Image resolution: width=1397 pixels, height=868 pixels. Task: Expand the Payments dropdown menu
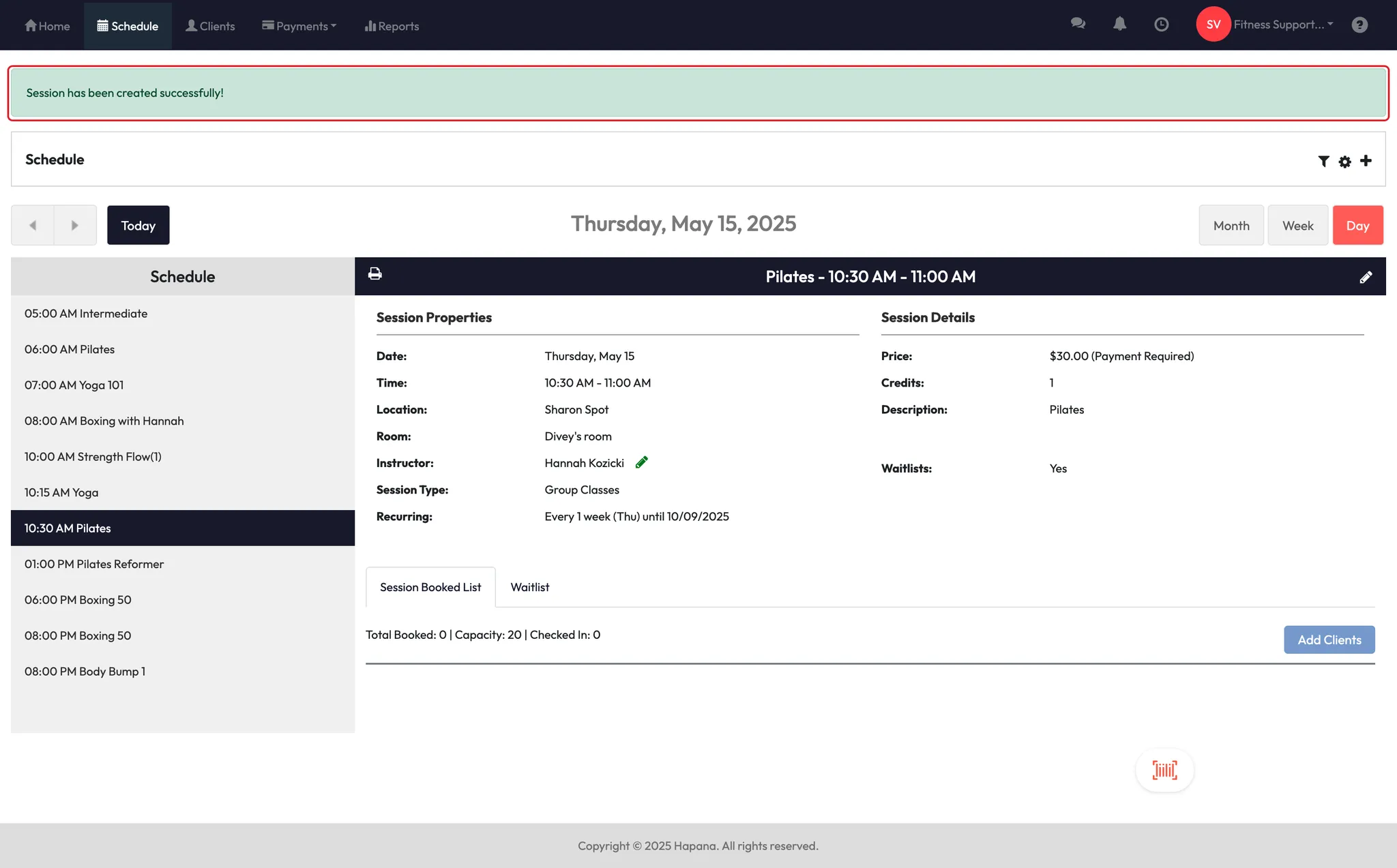tap(299, 26)
